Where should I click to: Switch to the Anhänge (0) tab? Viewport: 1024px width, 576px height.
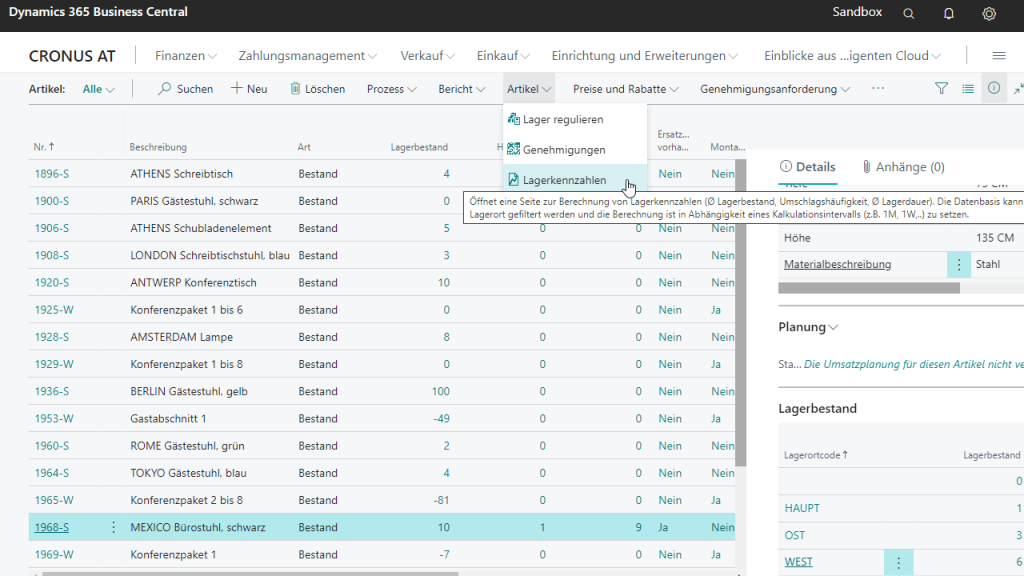pyautogui.click(x=903, y=167)
